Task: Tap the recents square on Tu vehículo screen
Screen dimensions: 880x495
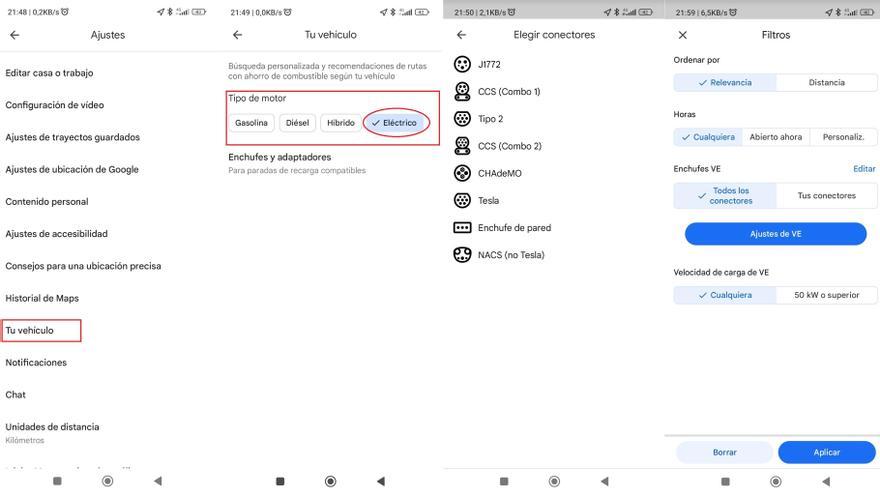Action: [x=280, y=481]
